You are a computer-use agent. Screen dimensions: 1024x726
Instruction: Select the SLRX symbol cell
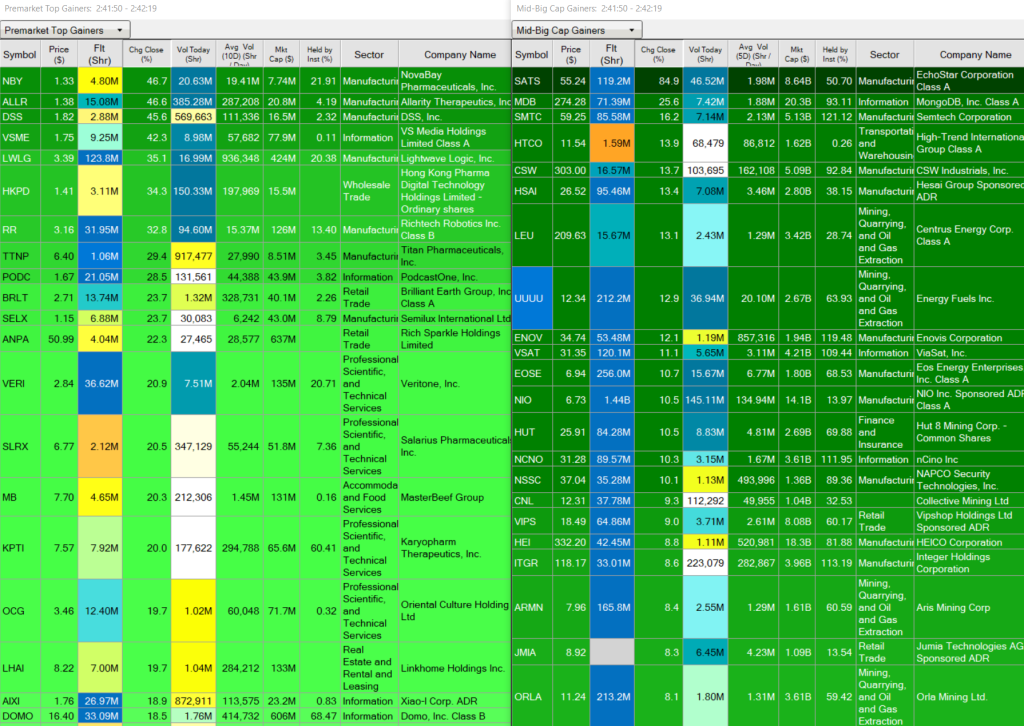(20, 447)
